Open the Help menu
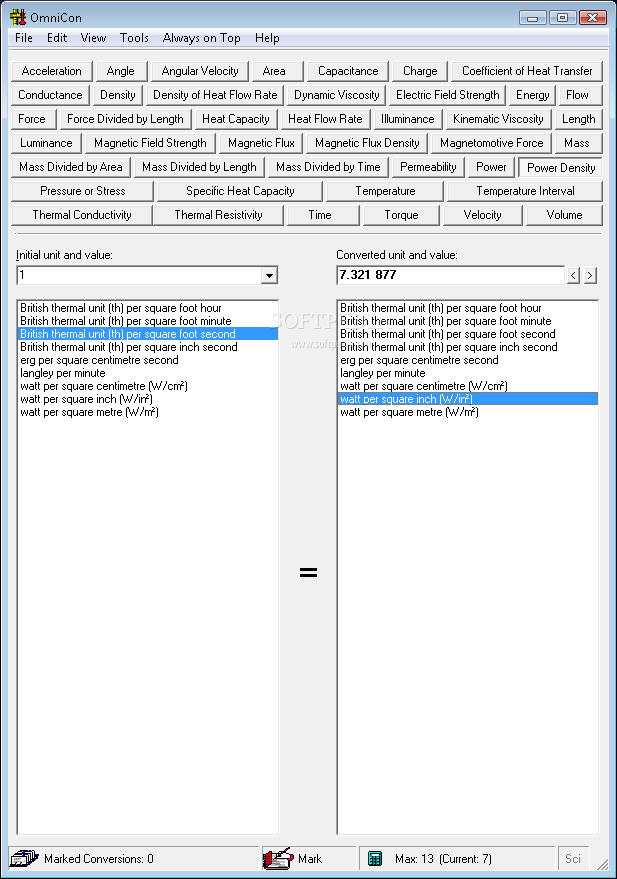This screenshot has height=879, width=617. coord(267,38)
